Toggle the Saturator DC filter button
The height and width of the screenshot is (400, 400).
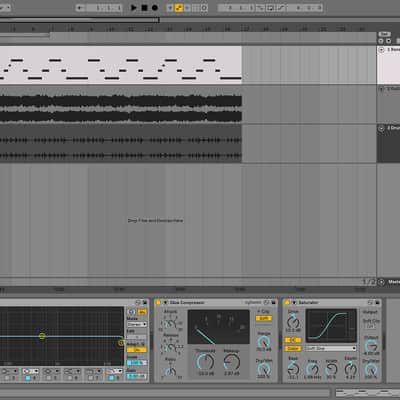[x=293, y=340]
